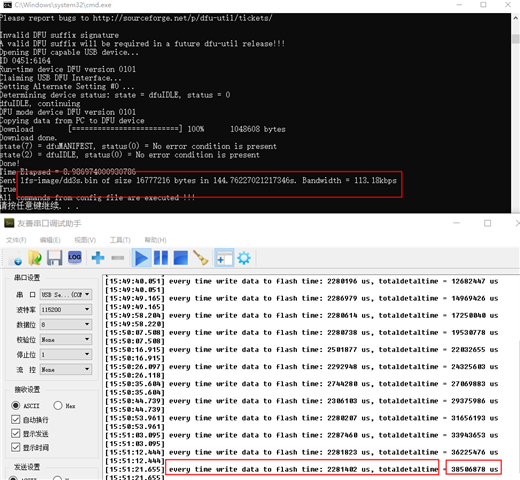Click the 'Invalid DFU suffix signature' line
This screenshot has width=520, height=480.
point(59,35)
